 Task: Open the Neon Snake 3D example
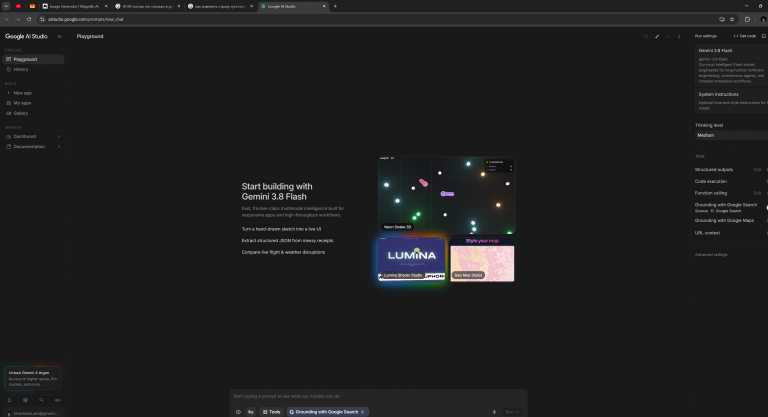(x=447, y=195)
